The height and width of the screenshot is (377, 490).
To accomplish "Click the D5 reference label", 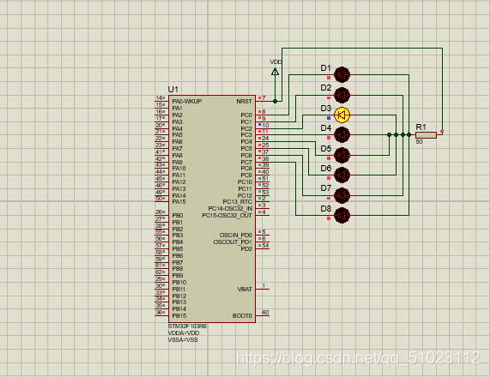I will coord(326,149).
